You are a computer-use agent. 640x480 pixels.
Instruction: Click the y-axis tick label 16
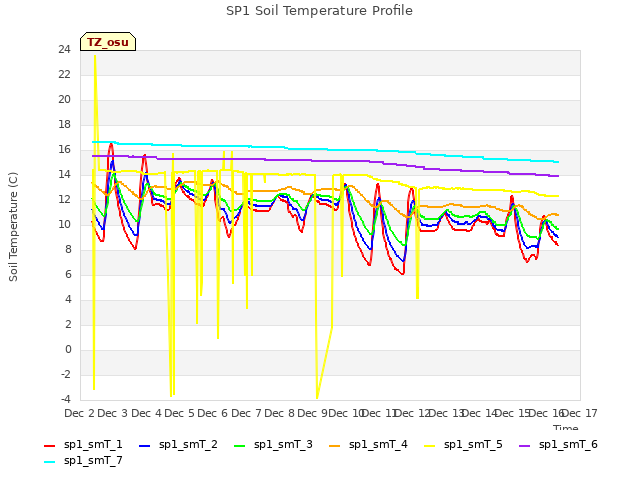pos(64,150)
